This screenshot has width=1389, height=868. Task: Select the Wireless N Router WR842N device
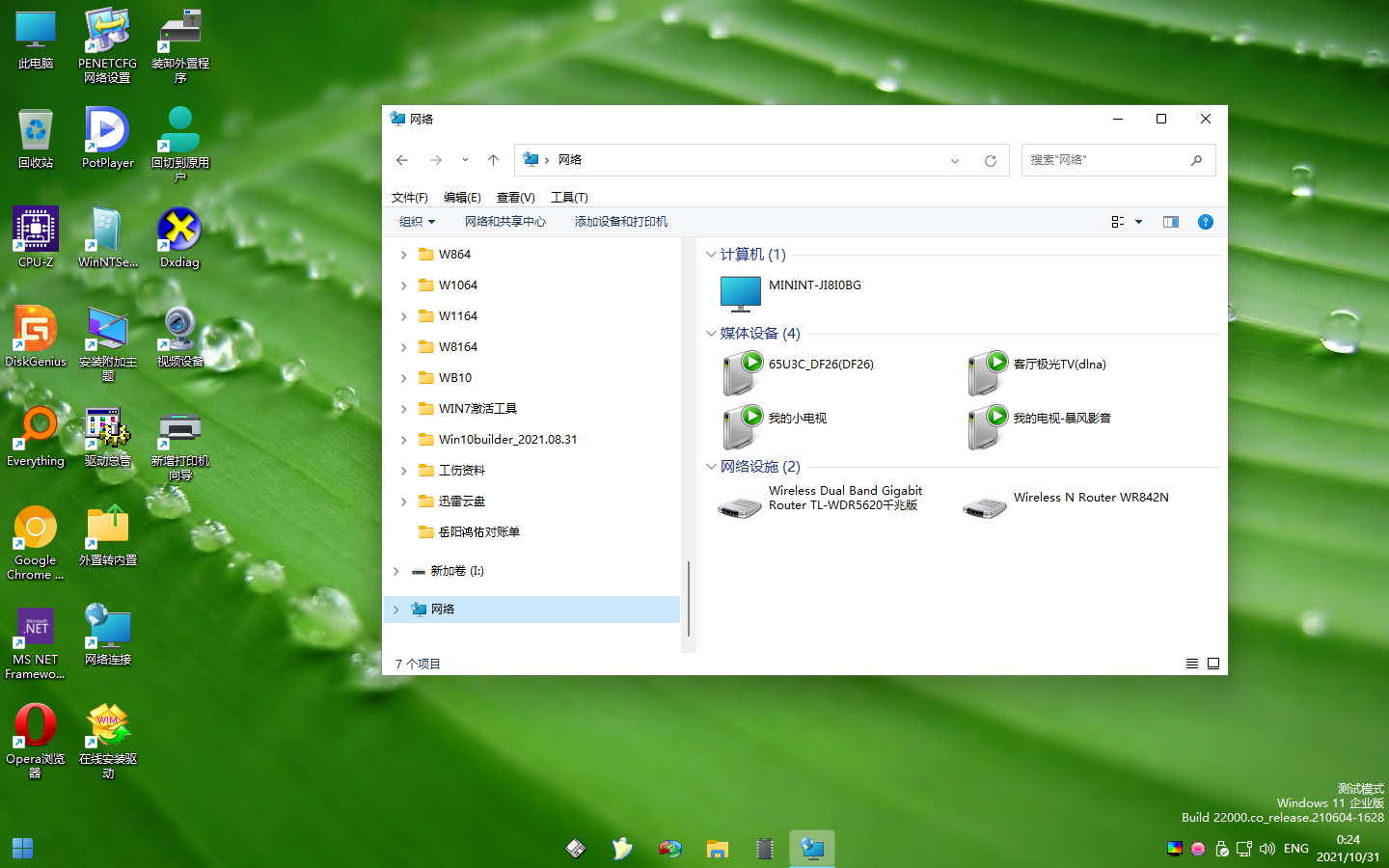pos(1066,502)
